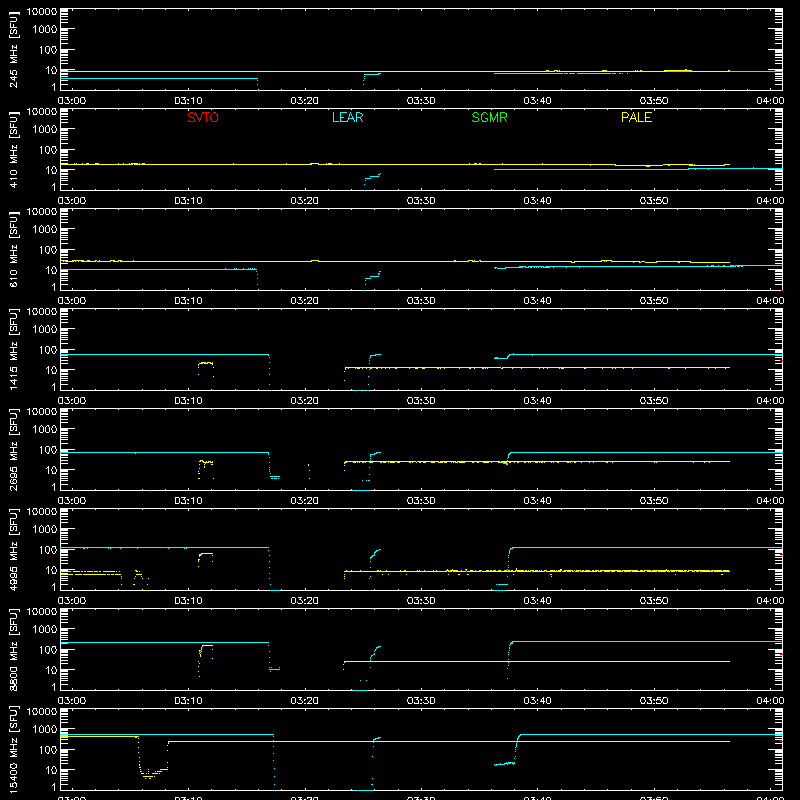Screen dimensions: 800x800
Task: Click 03:10 tick under the 245 MHz plot
Action: pos(188,101)
